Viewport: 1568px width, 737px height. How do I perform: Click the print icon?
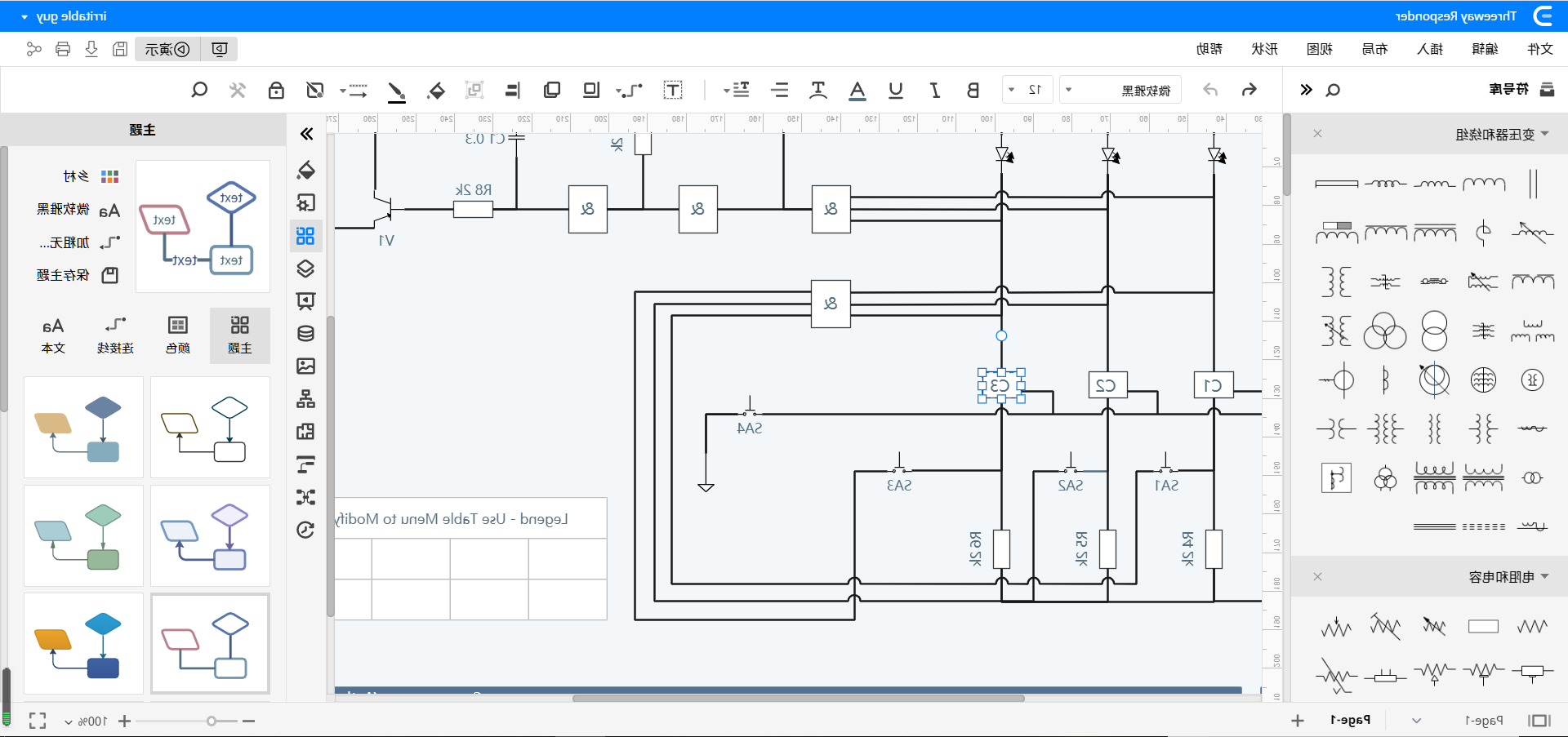(x=63, y=49)
